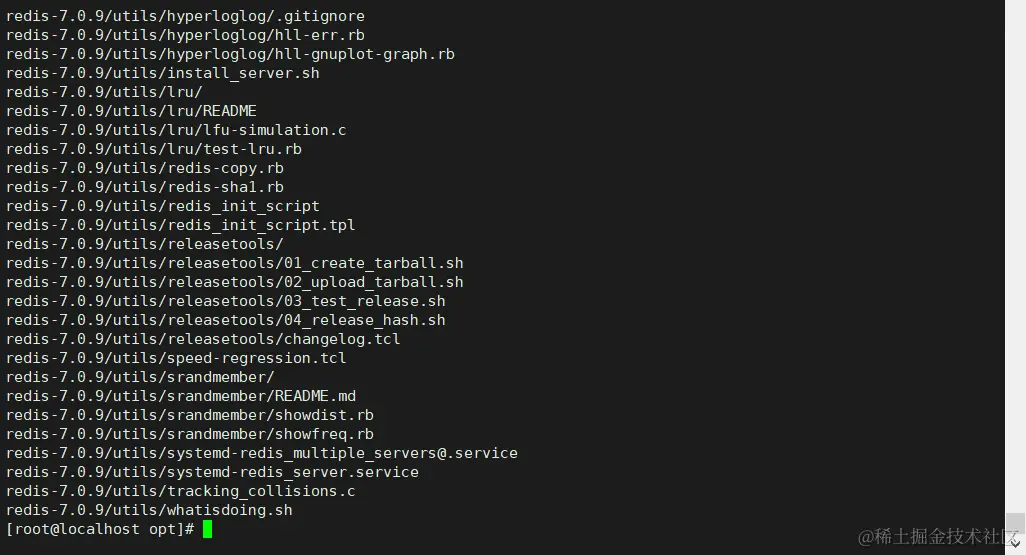1026x555 pixels.
Task: Click the [root@localhost opt]# prompt
Action: [x=100, y=529]
